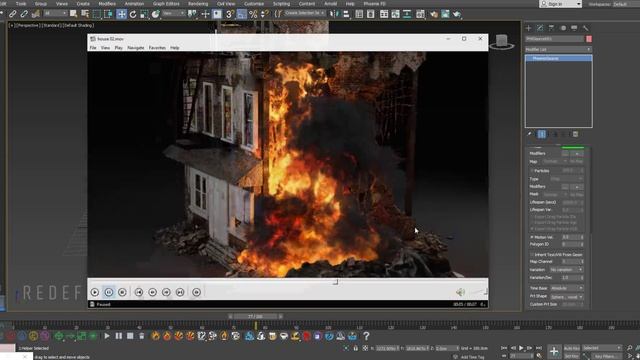Toggle the Particles checkbox
640x360 pixels.
pyautogui.click(x=532, y=171)
